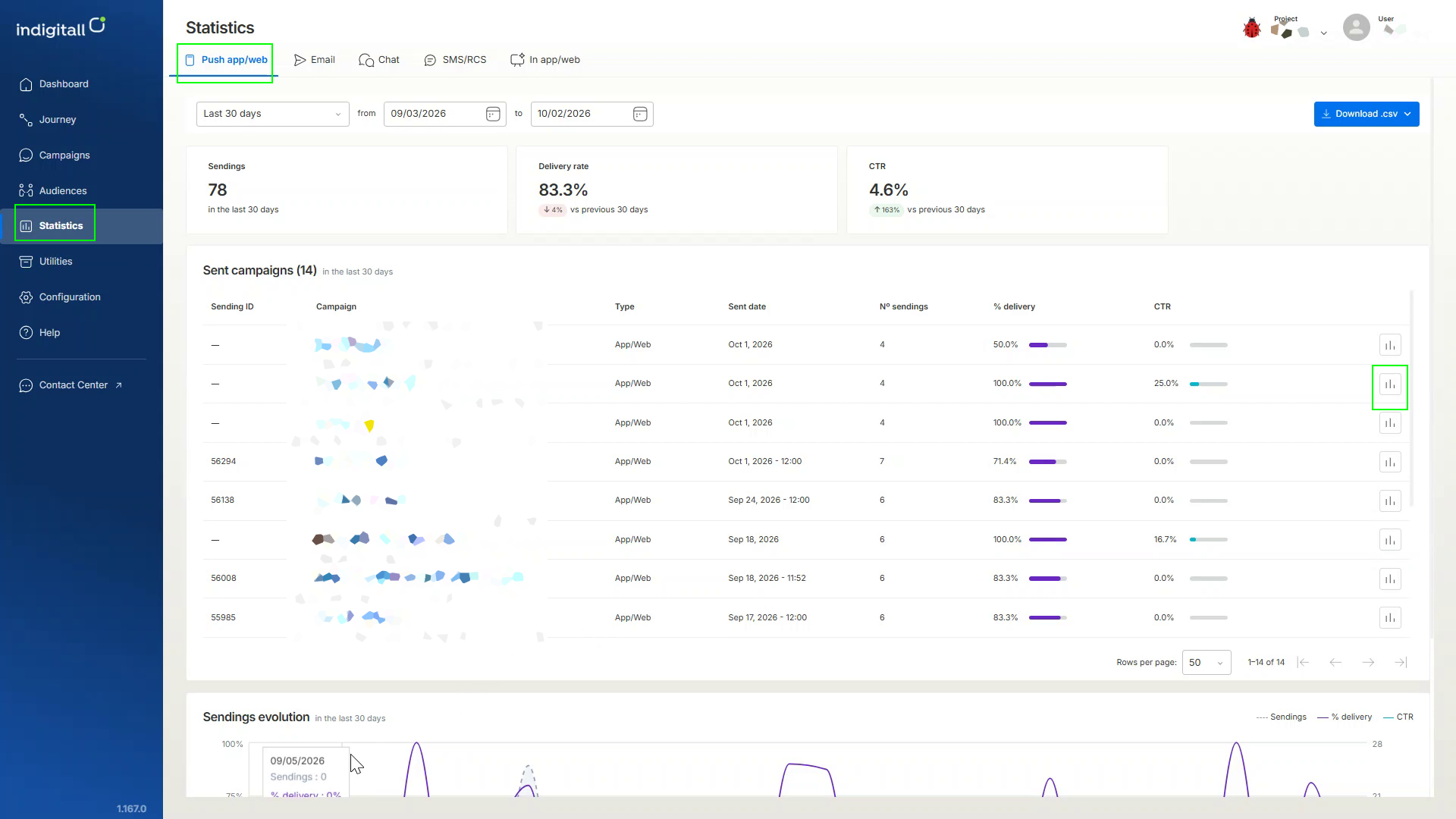Open stats chart for 50.0% delivery row
This screenshot has height=819, width=1456.
click(1390, 345)
